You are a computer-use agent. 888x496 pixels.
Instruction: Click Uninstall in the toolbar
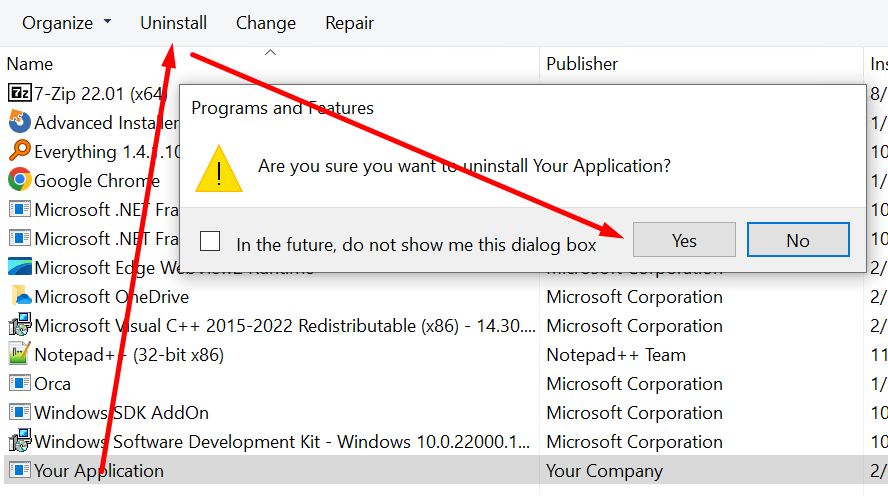click(173, 23)
